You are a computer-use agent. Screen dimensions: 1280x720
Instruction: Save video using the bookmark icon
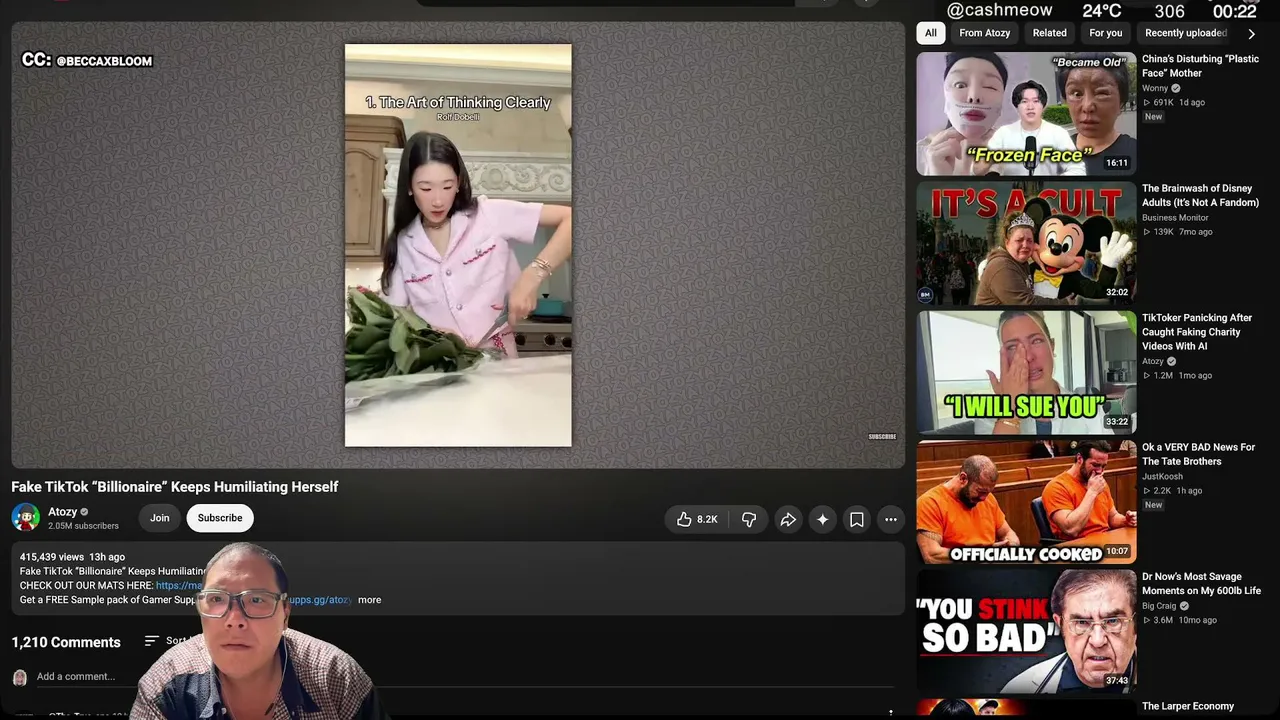857,519
